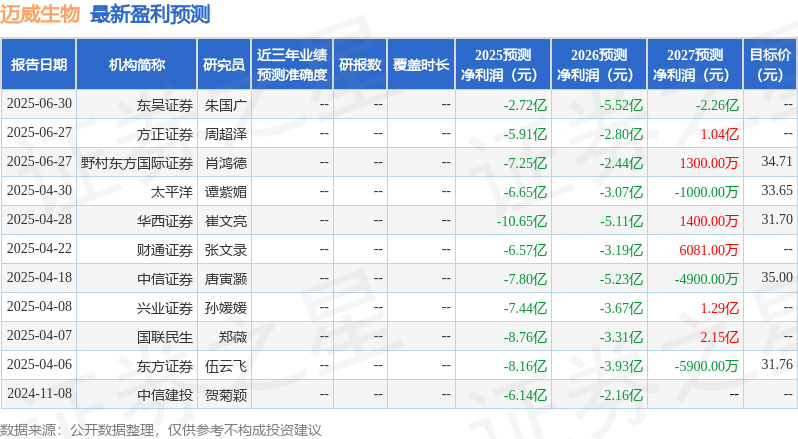The height and width of the screenshot is (439, 798).
Task: Click the -7.25亿 profit value
Action: (x=525, y=163)
